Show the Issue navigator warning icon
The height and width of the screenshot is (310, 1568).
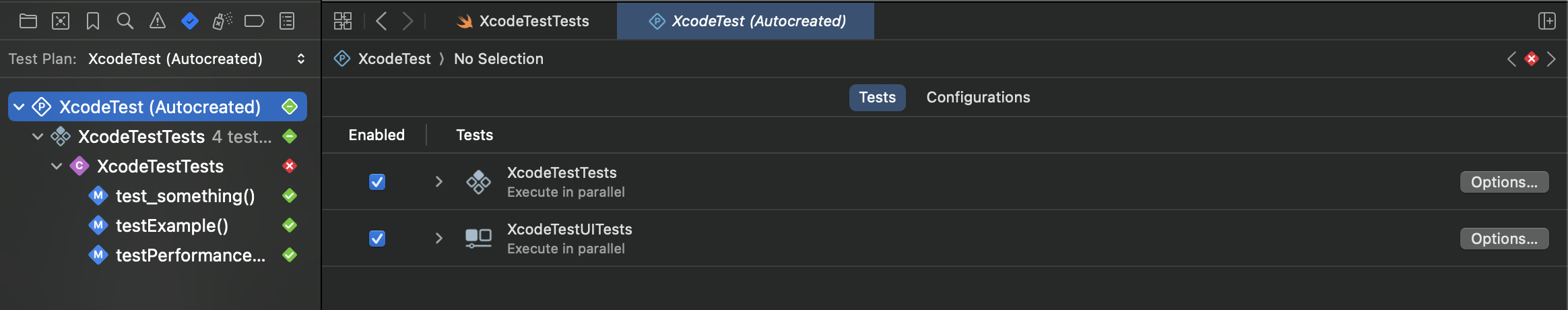pyautogui.click(x=157, y=21)
